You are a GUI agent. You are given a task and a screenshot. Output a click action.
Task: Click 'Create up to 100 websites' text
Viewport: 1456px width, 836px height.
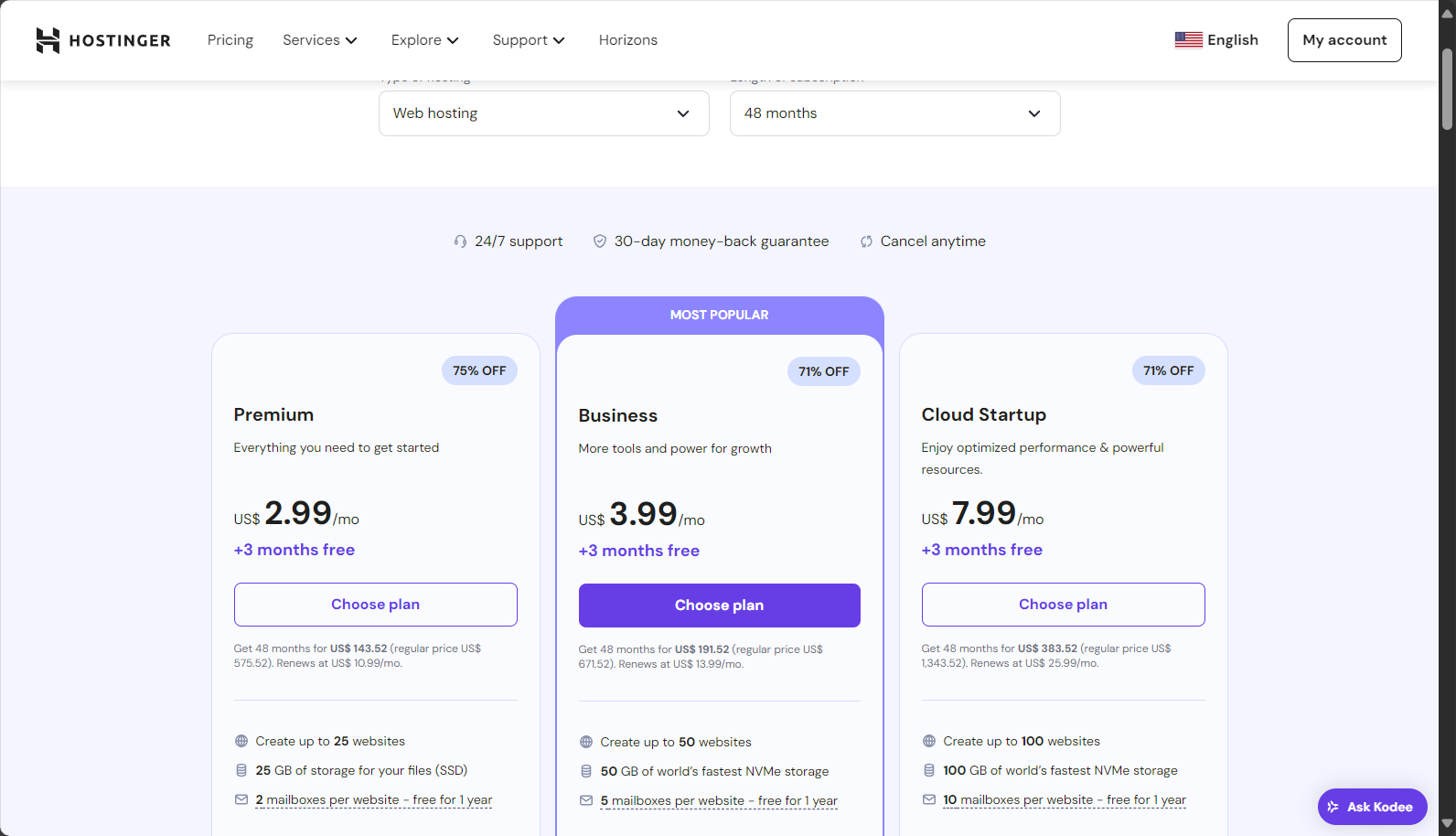coord(1022,741)
